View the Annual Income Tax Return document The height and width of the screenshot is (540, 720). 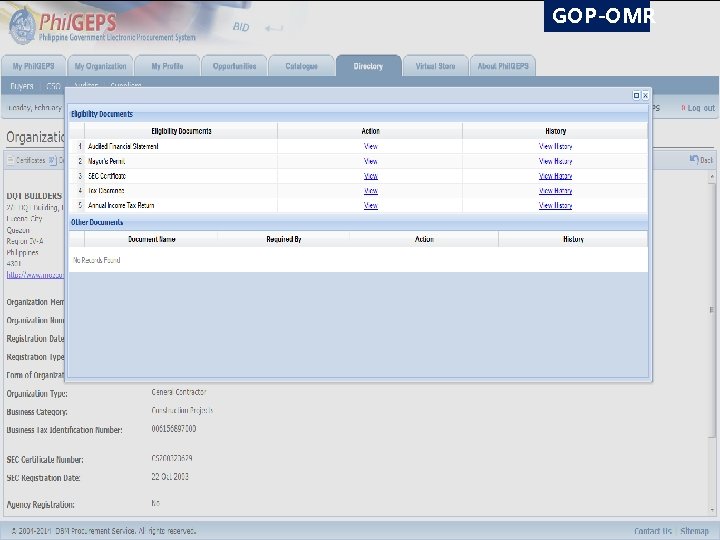[370, 205]
